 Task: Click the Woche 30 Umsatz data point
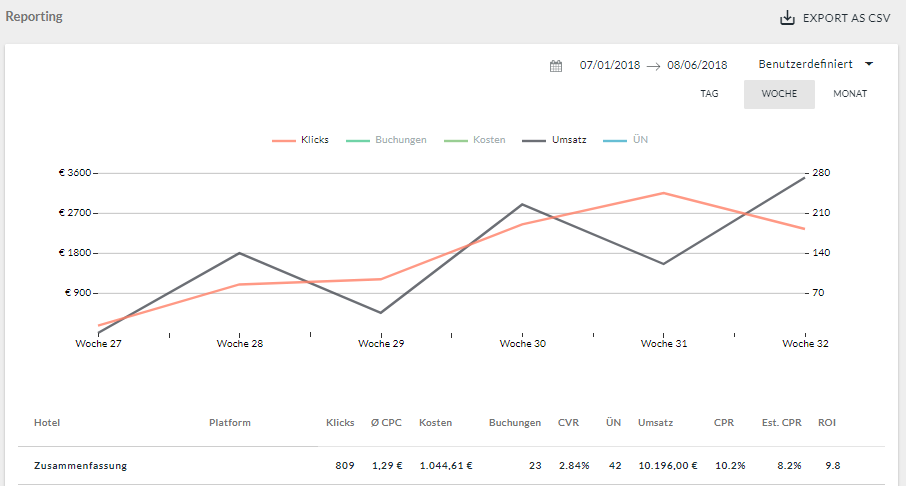tap(522, 205)
